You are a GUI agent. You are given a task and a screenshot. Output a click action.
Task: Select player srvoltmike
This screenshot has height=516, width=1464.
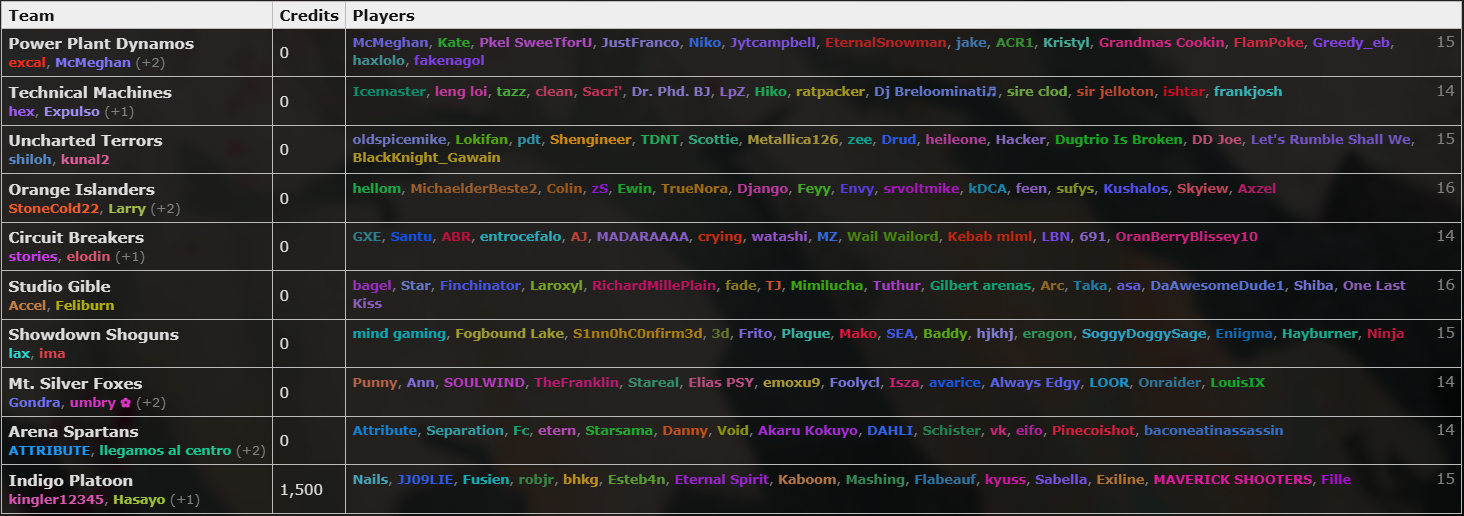919,188
